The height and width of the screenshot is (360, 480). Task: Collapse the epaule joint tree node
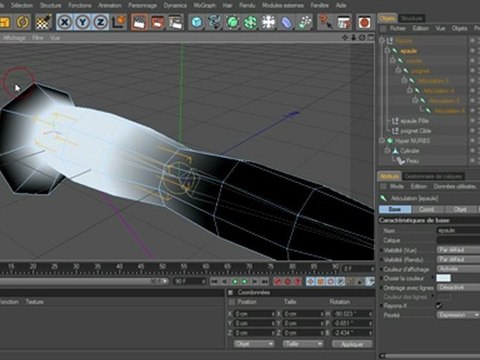(387, 51)
